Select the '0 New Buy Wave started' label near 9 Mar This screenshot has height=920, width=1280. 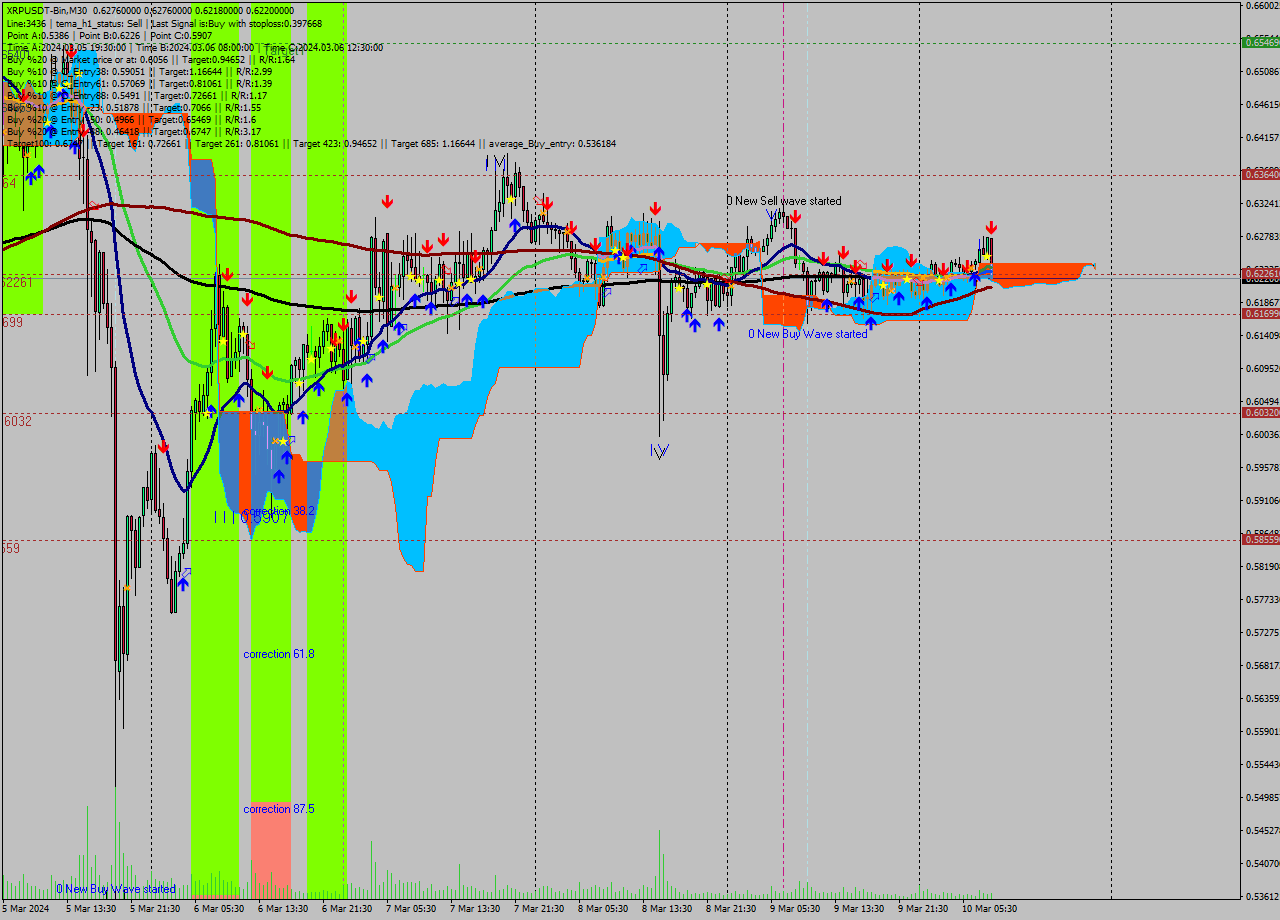point(808,334)
